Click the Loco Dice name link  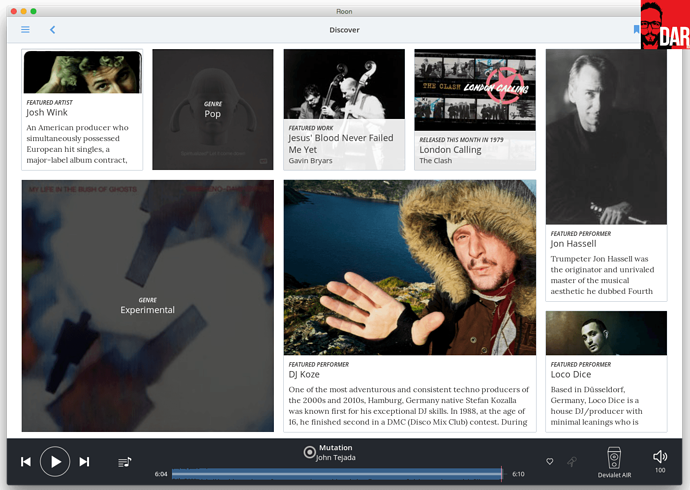coord(571,374)
